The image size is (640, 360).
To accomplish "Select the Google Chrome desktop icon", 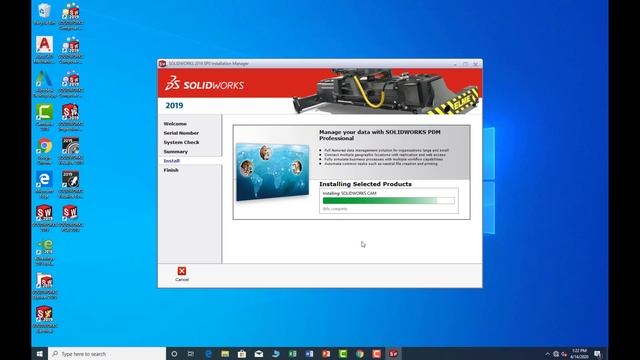I will coord(44,151).
